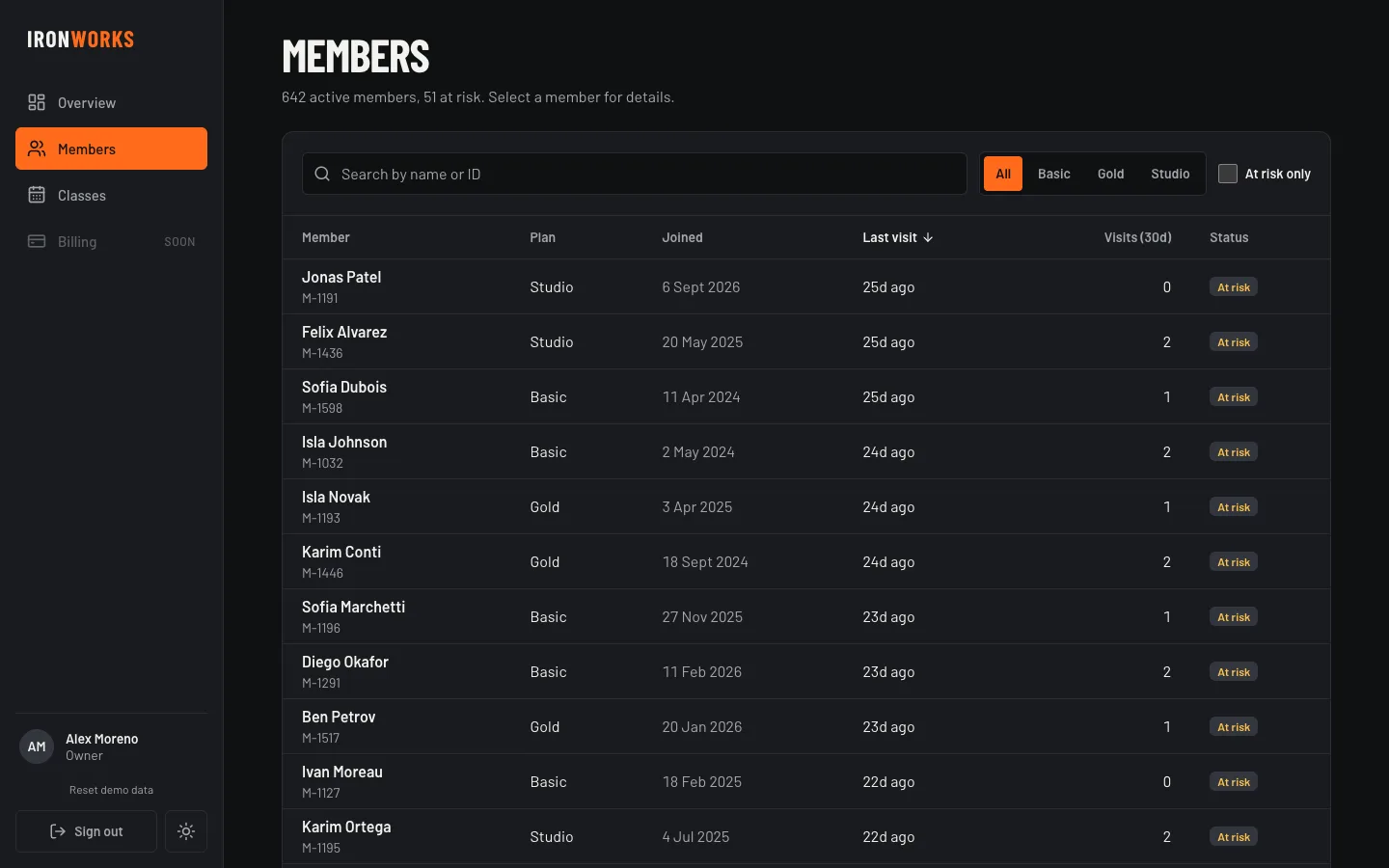Select the Gold plan filter
The height and width of the screenshot is (868, 1389).
[1110, 174]
